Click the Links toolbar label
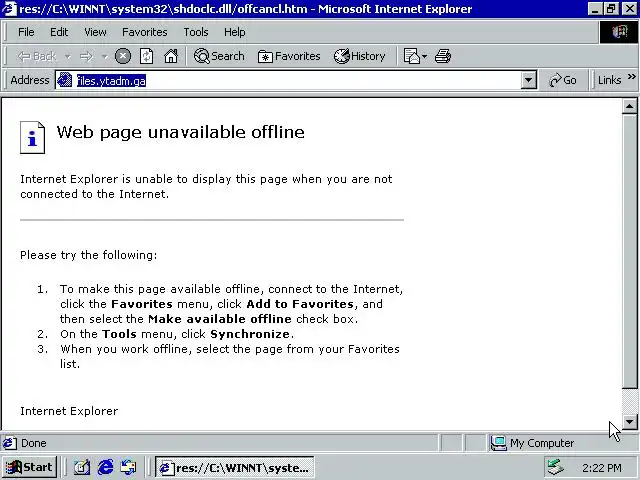Image resolution: width=640 pixels, height=480 pixels. pyautogui.click(x=609, y=80)
